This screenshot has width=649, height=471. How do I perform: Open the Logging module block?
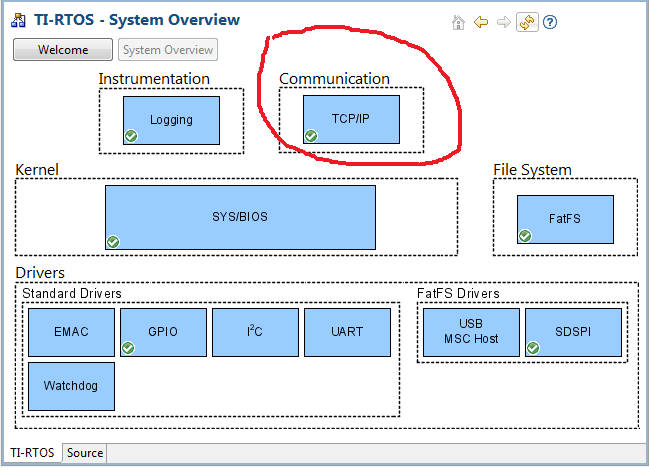click(171, 120)
